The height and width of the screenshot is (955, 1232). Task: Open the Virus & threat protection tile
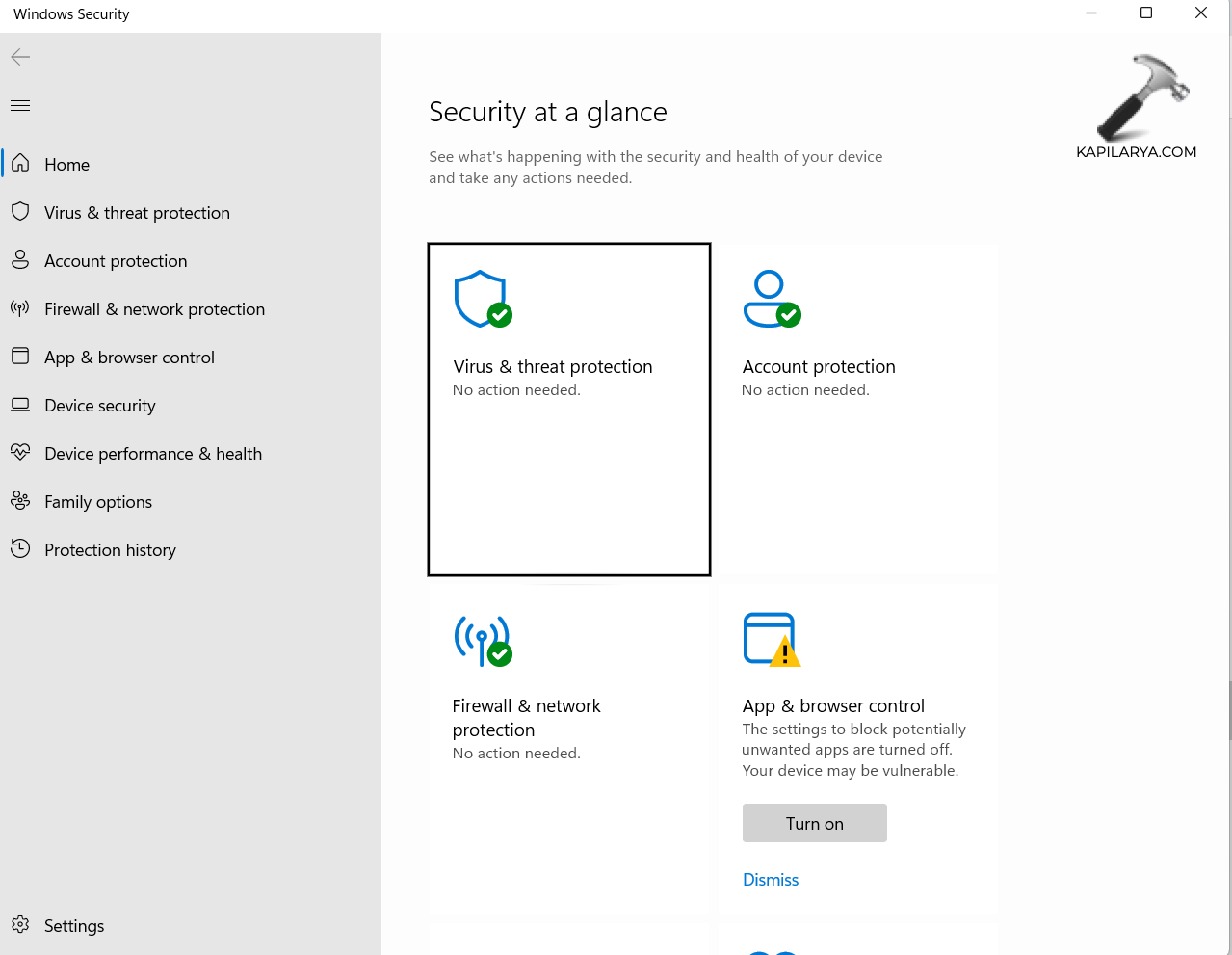point(568,410)
